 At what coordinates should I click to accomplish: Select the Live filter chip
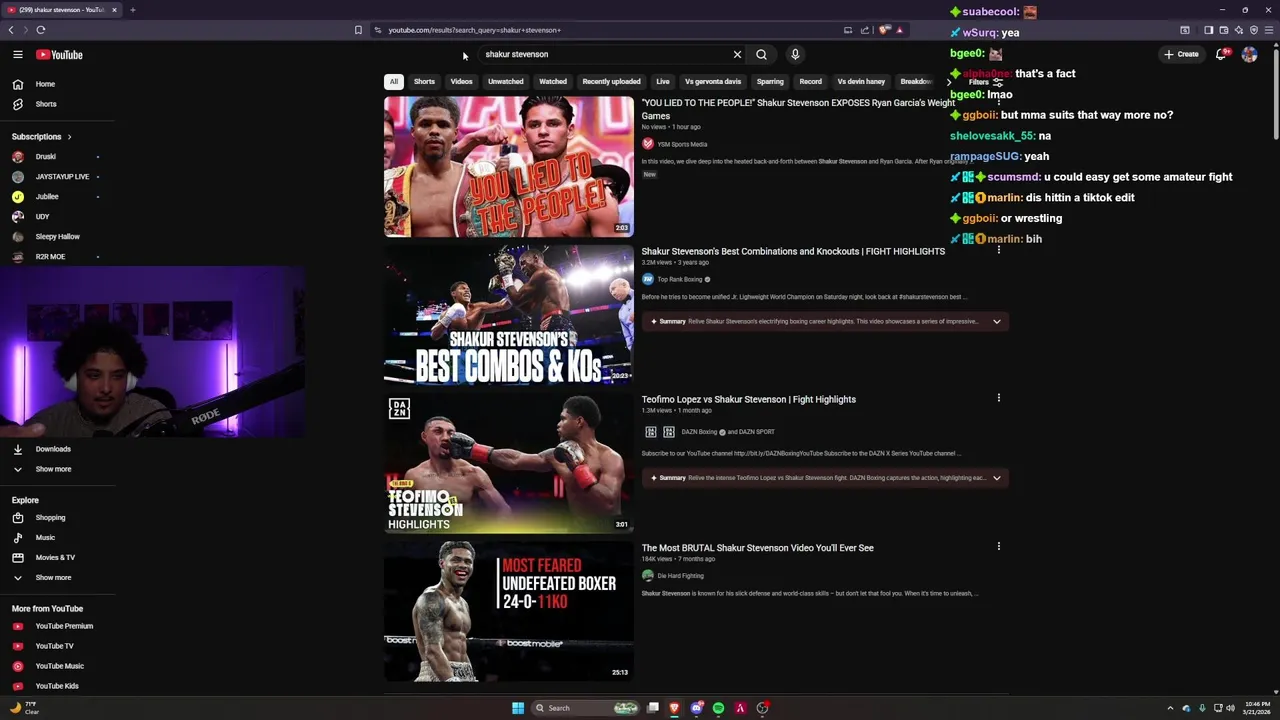[662, 82]
